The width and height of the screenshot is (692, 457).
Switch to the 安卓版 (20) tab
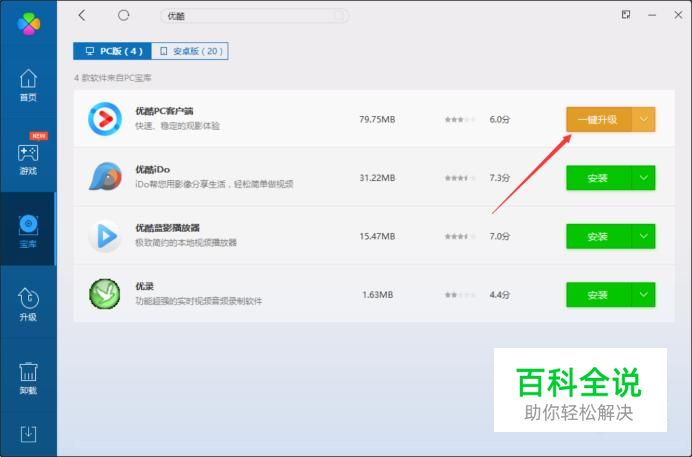coord(190,51)
